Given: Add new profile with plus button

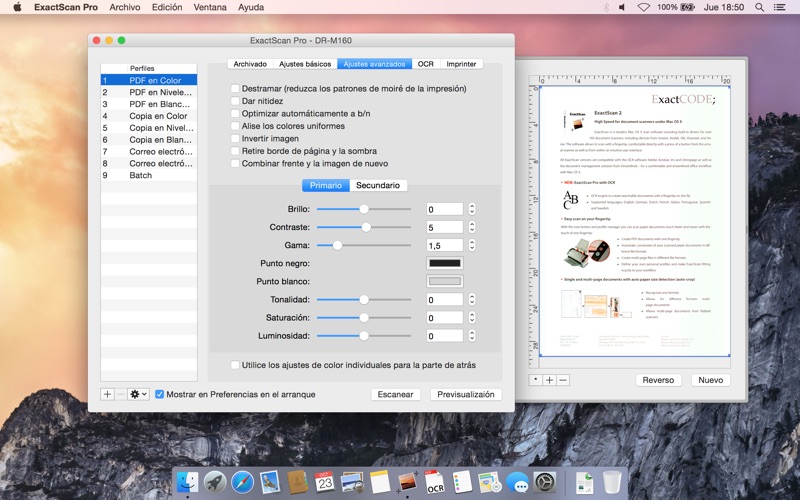Looking at the screenshot, I should click(x=107, y=394).
